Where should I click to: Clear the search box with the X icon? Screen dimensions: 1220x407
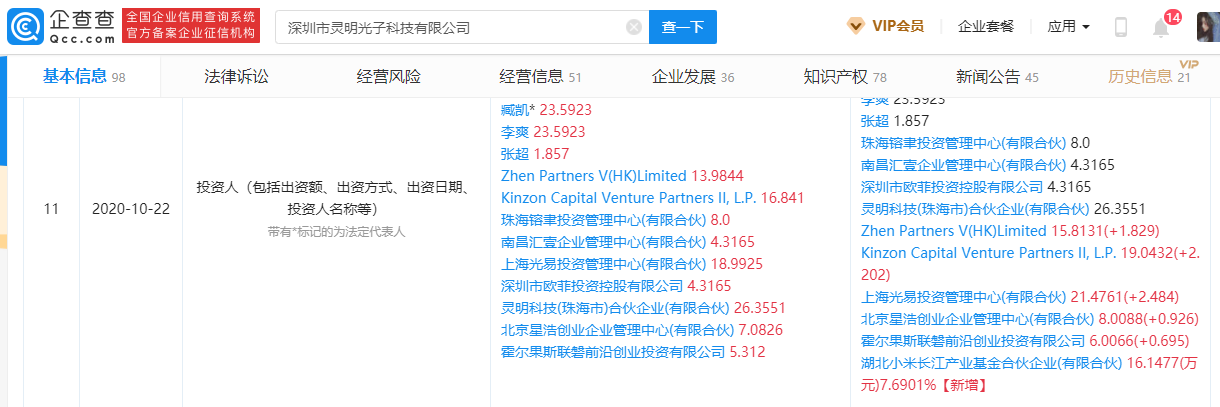click(633, 28)
